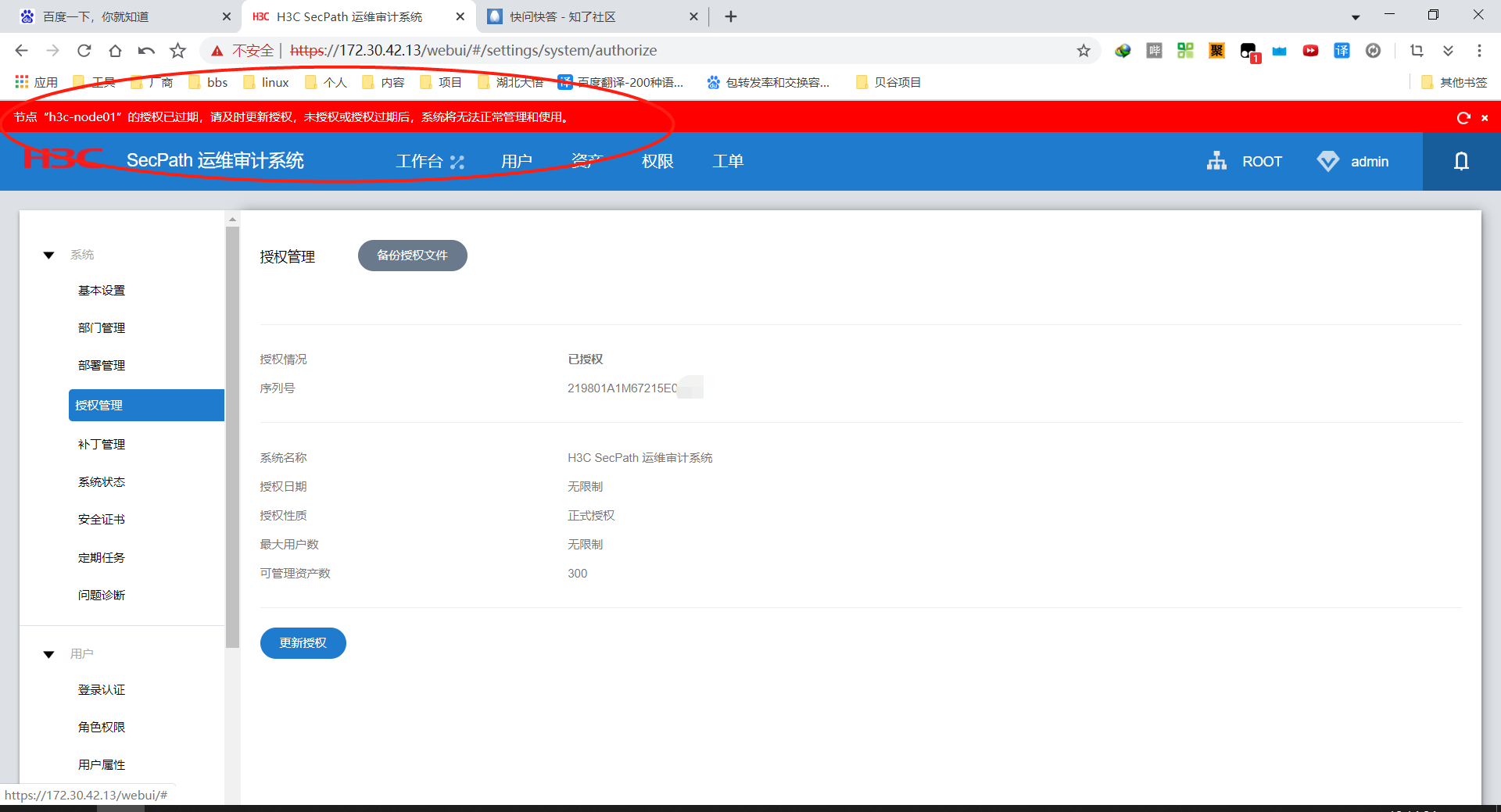Viewport: 1501px width, 812px height.
Task: Click the ROOT department label
Action: [x=1263, y=162]
